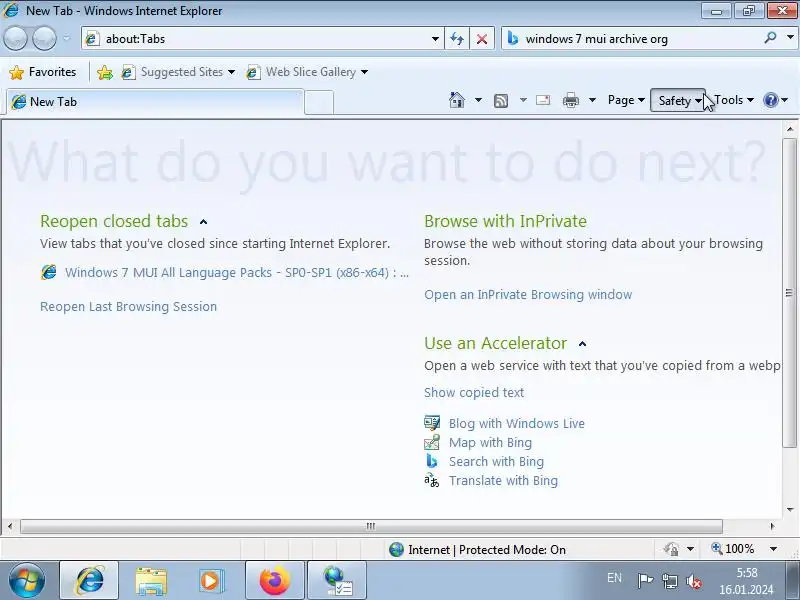Open Web Slice Gallery dropdown
The image size is (800, 600).
coord(307,72)
